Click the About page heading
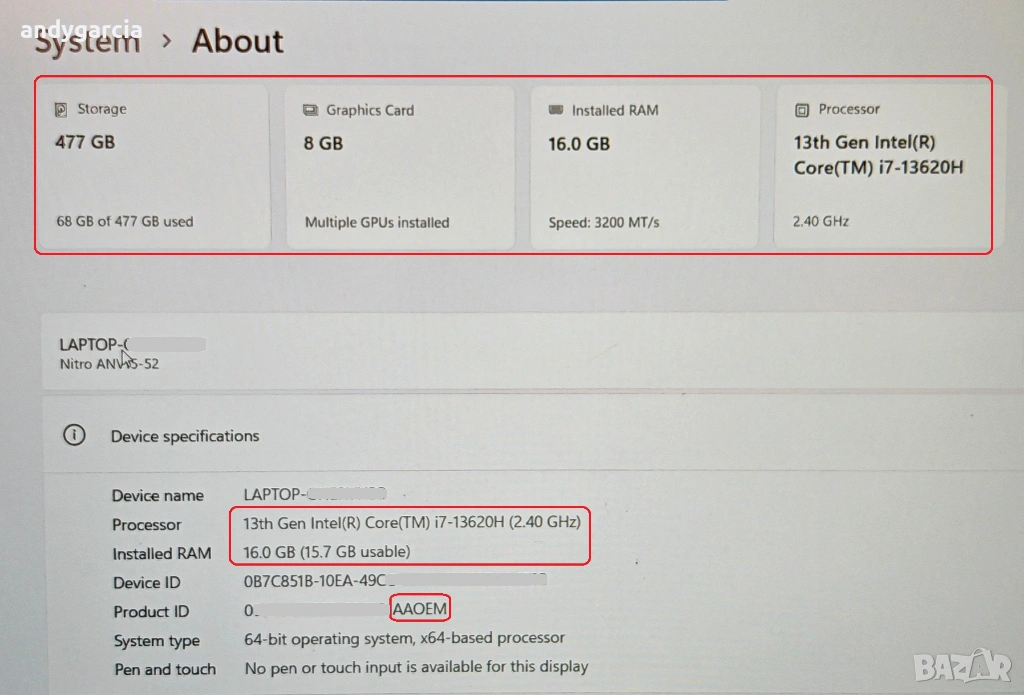This screenshot has height=695, width=1024. click(237, 41)
